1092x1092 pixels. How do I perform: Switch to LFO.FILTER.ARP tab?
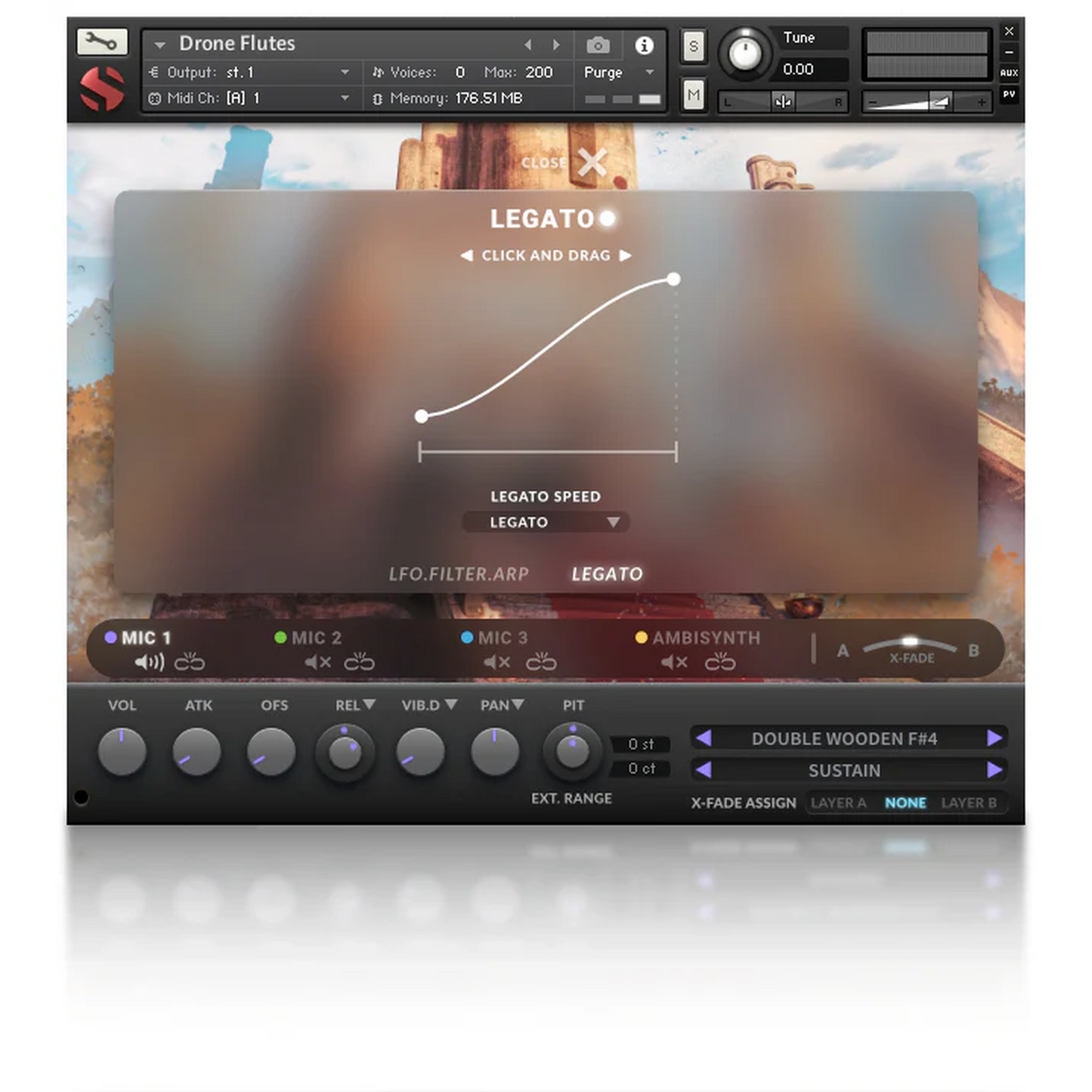coord(458,574)
